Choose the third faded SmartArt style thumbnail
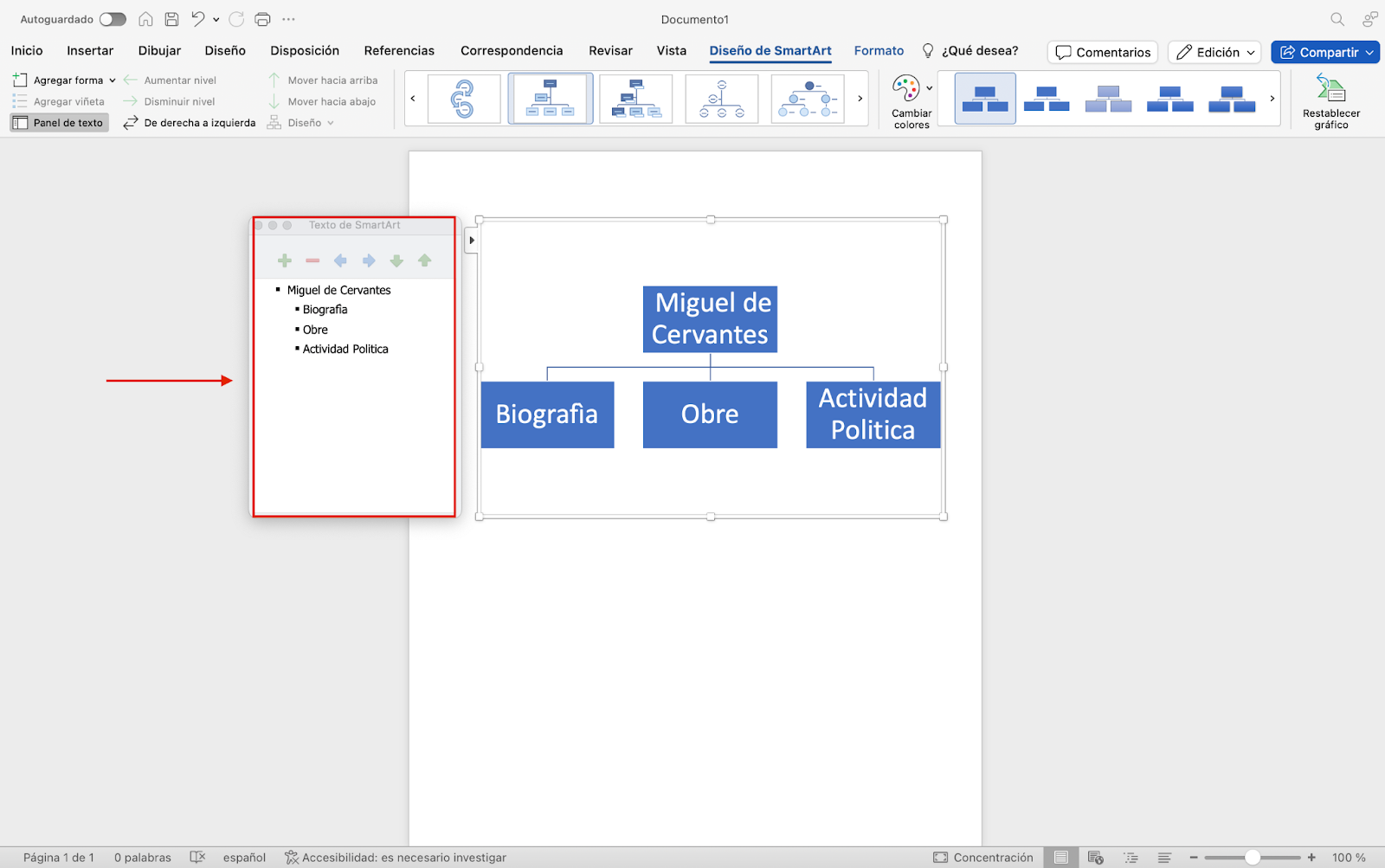 [1109, 99]
